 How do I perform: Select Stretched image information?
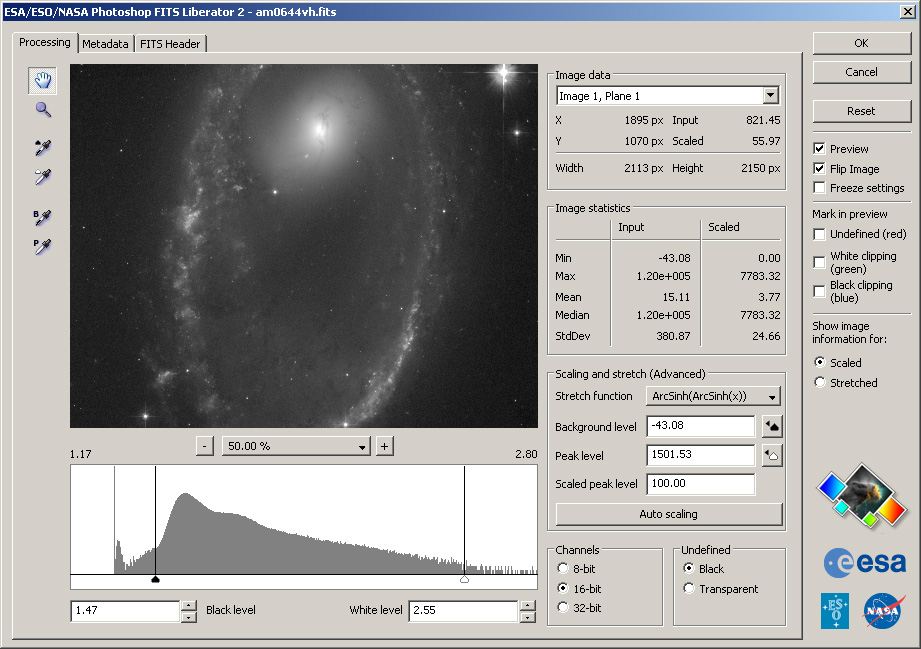pos(820,382)
